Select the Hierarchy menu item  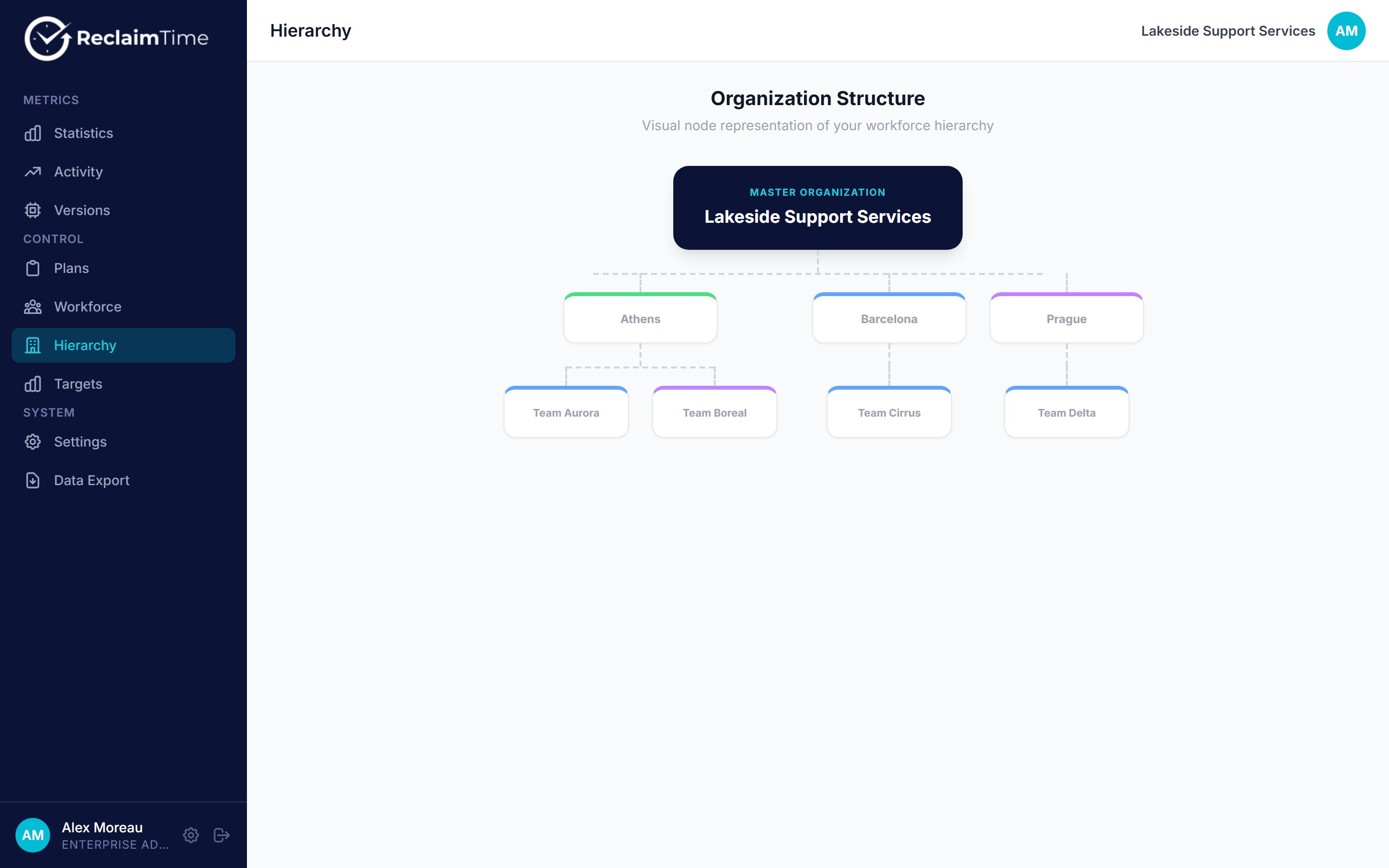pyautogui.click(x=123, y=345)
